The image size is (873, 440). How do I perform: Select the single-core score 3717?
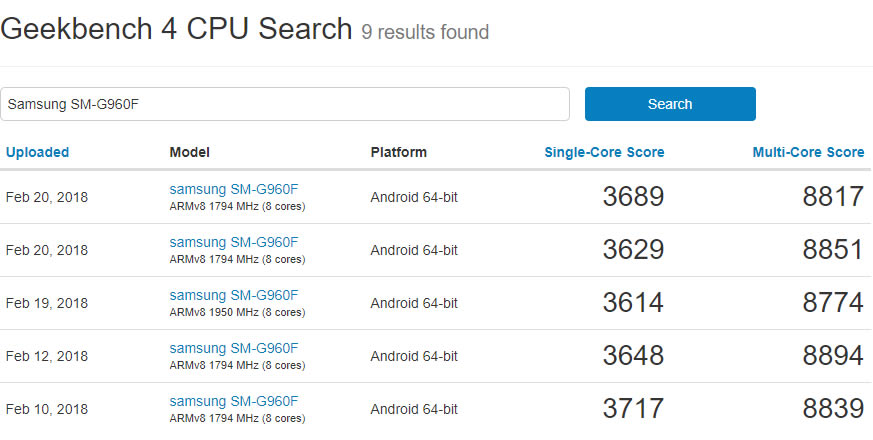pos(633,409)
